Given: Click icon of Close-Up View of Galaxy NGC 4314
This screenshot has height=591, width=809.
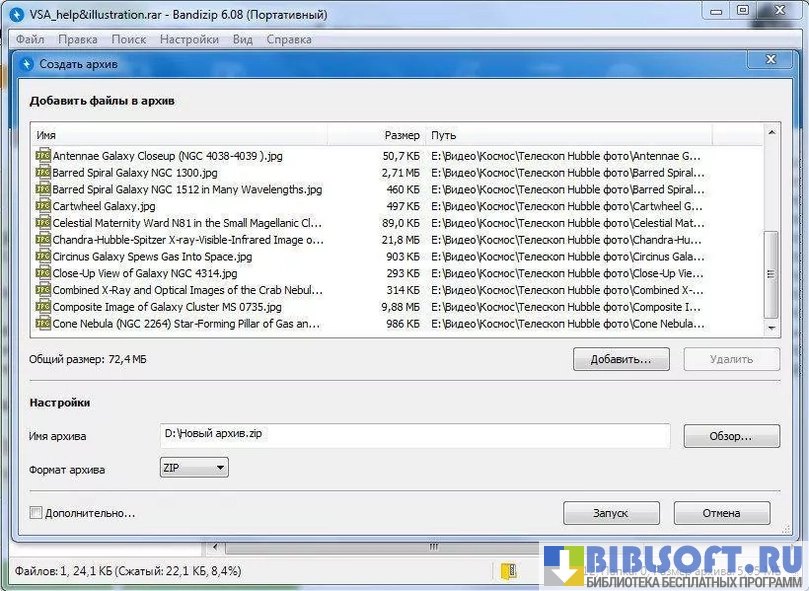Looking at the screenshot, I should [43, 273].
